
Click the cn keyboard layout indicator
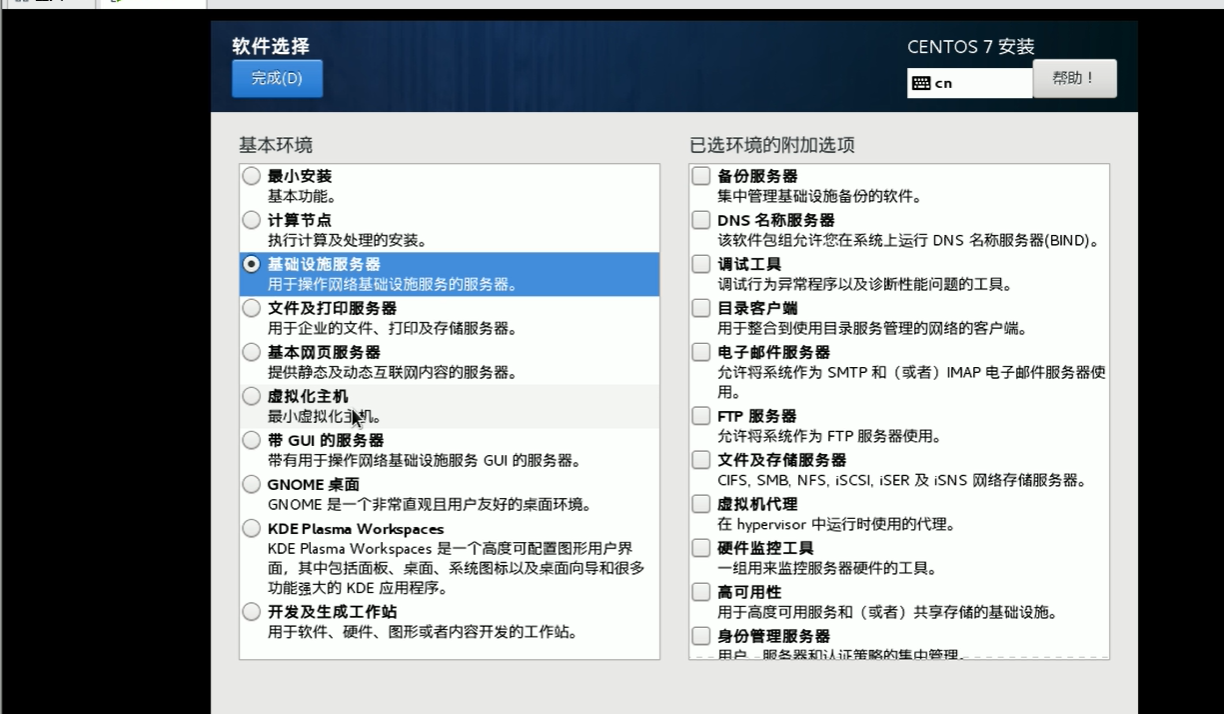[x=970, y=83]
